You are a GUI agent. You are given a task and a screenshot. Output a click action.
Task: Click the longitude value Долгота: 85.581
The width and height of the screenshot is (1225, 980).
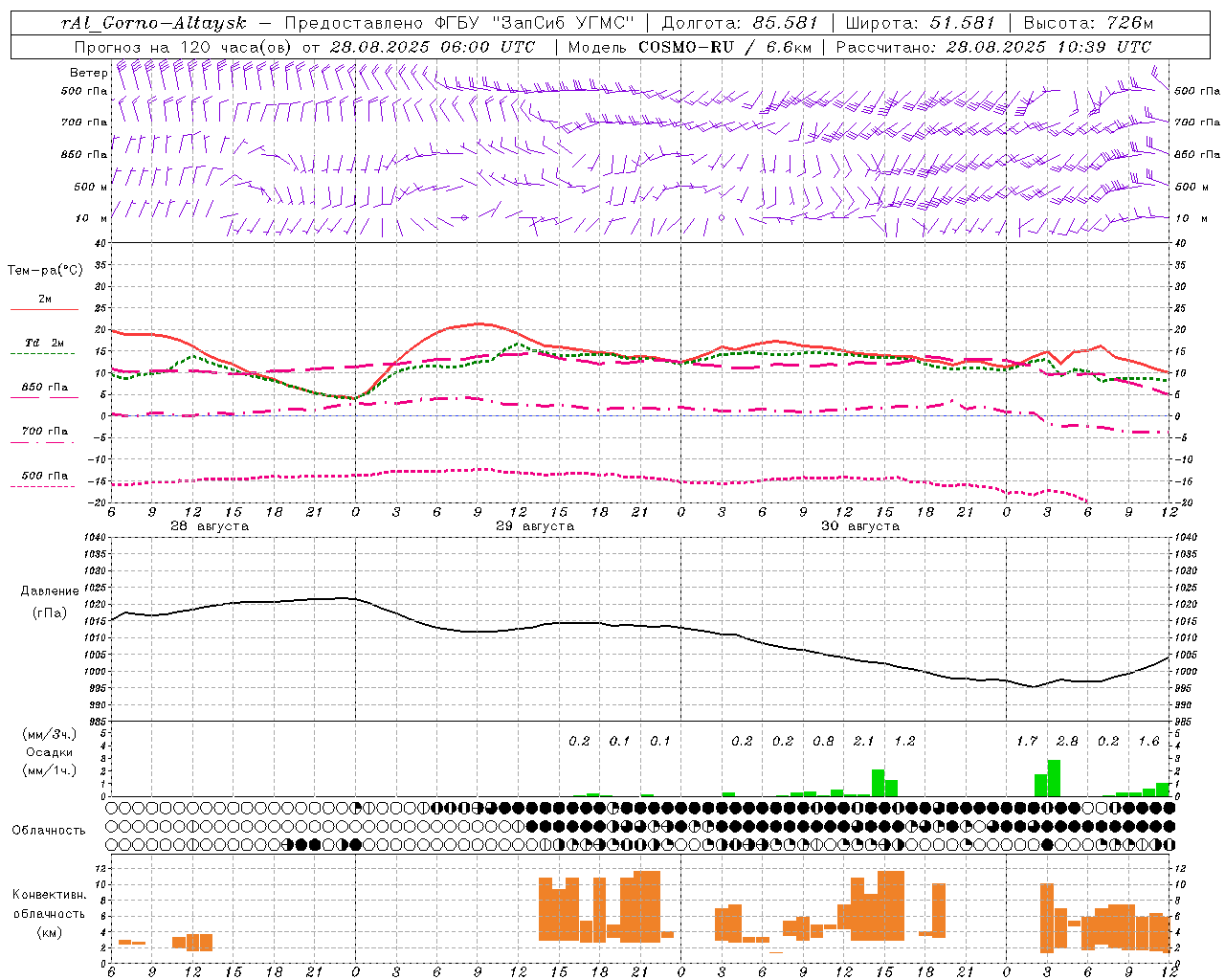coord(742,23)
